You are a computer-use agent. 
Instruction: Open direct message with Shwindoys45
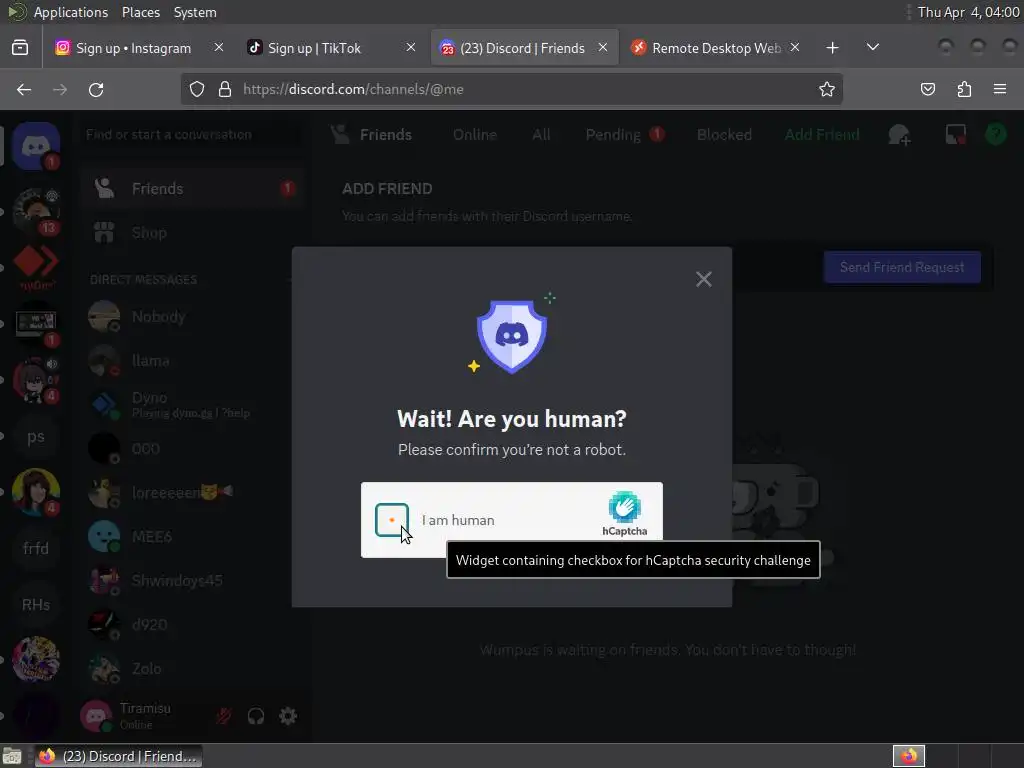coord(193,581)
